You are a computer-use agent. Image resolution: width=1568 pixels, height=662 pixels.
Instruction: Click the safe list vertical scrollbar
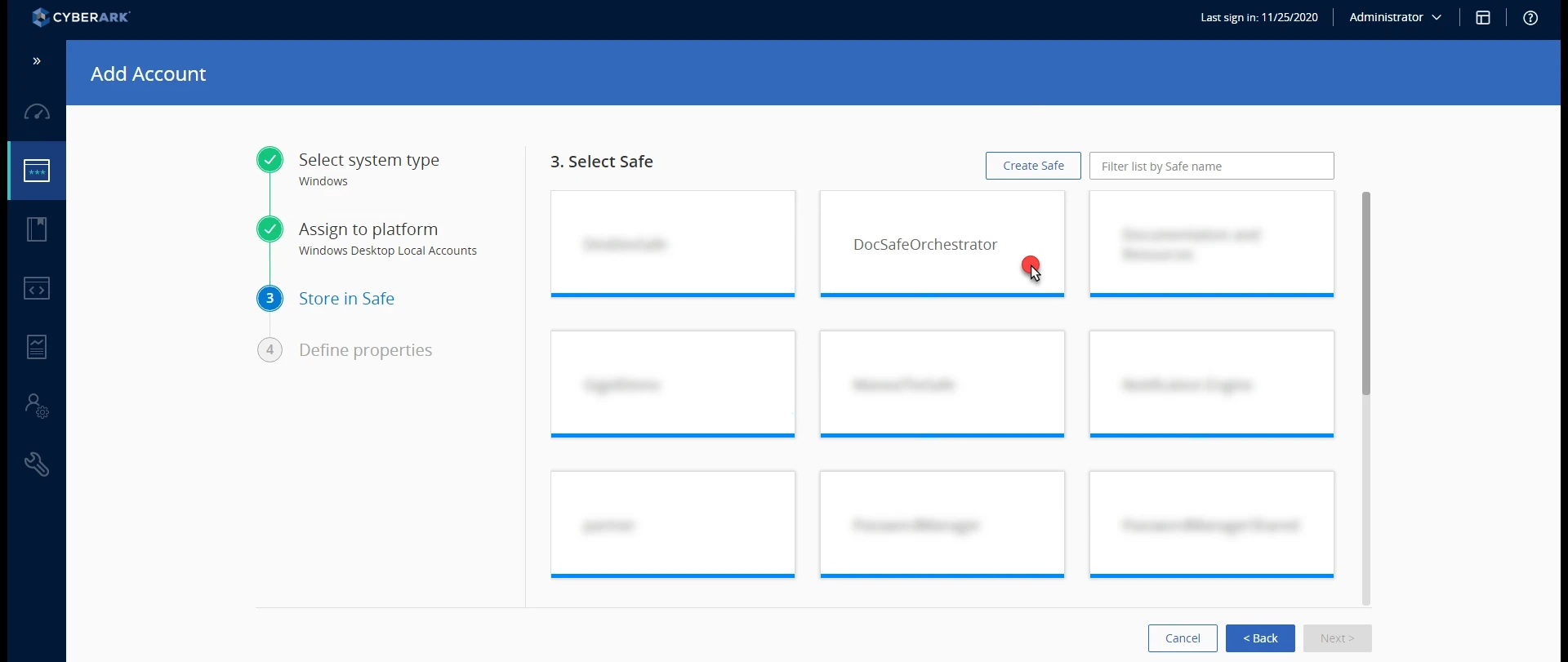click(x=1366, y=398)
